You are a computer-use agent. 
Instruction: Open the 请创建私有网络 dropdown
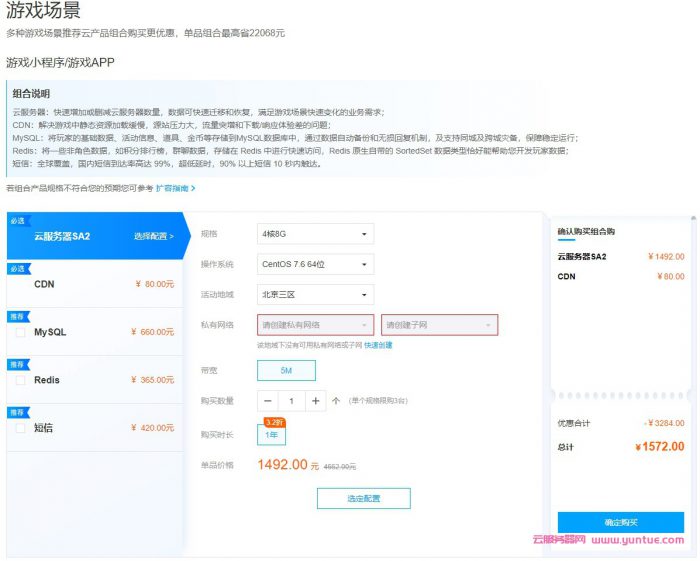point(315,325)
